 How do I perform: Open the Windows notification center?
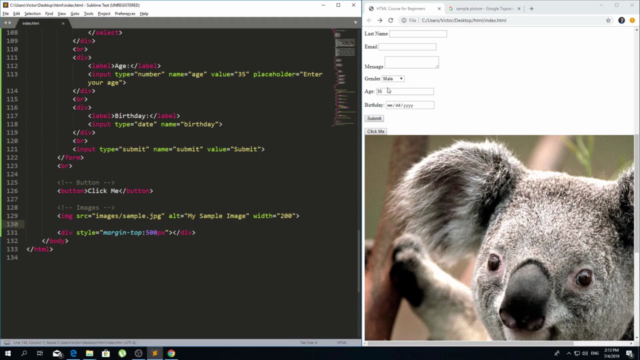click(x=630, y=353)
